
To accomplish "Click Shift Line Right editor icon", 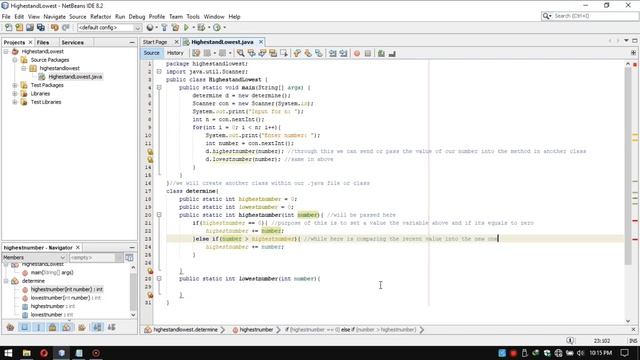I will click(x=343, y=53).
